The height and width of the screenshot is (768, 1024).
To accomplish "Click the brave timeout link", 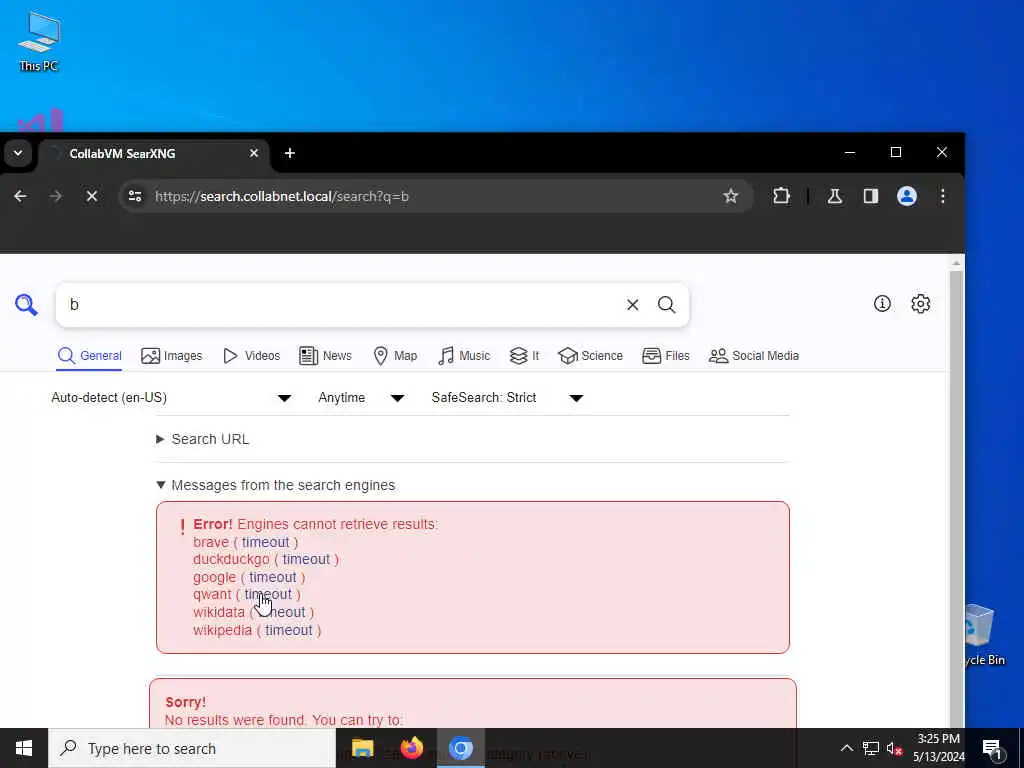I will click(265, 542).
